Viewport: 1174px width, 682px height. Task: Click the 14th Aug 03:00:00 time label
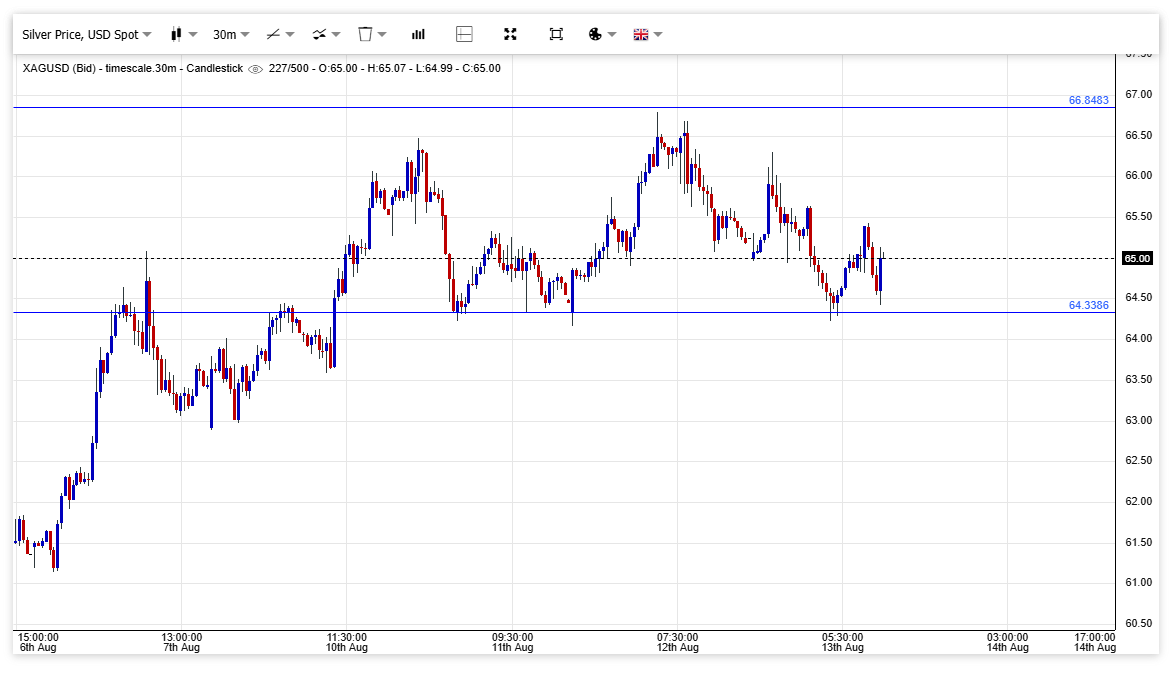(1007, 642)
